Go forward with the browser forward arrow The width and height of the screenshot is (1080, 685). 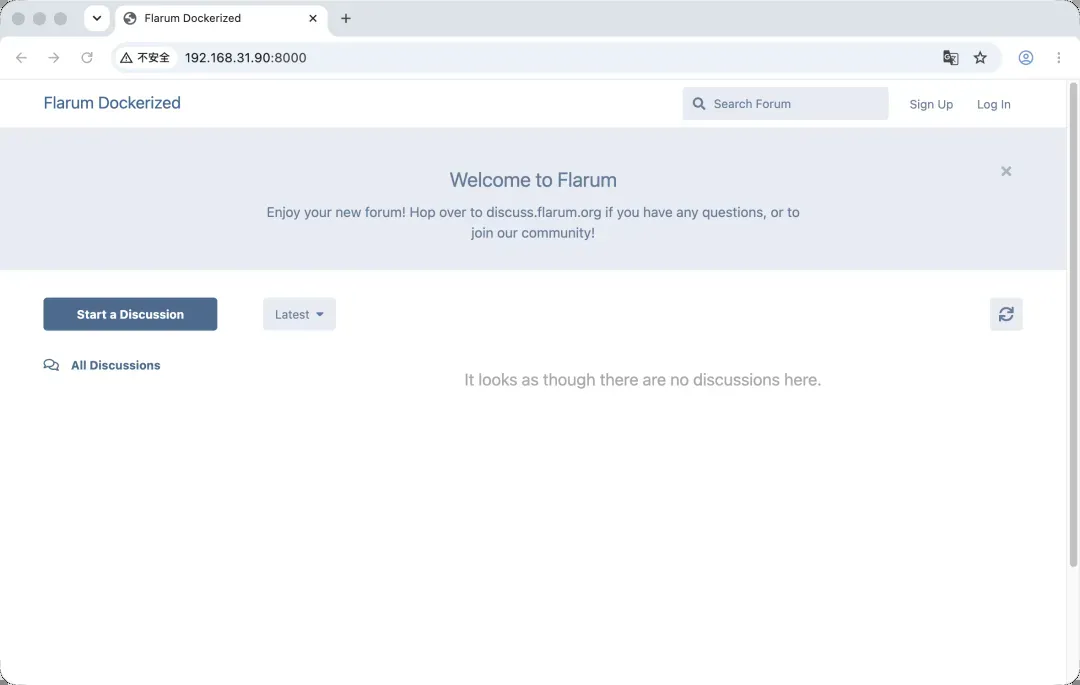tap(54, 58)
